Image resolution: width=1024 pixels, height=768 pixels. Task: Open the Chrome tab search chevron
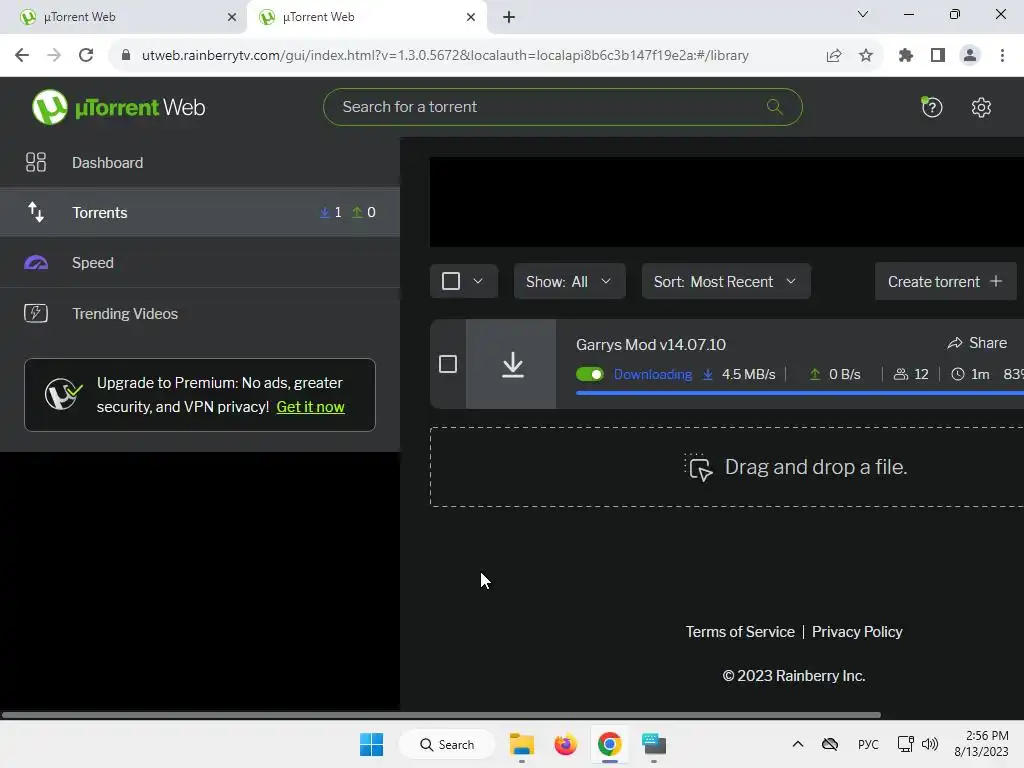point(863,14)
